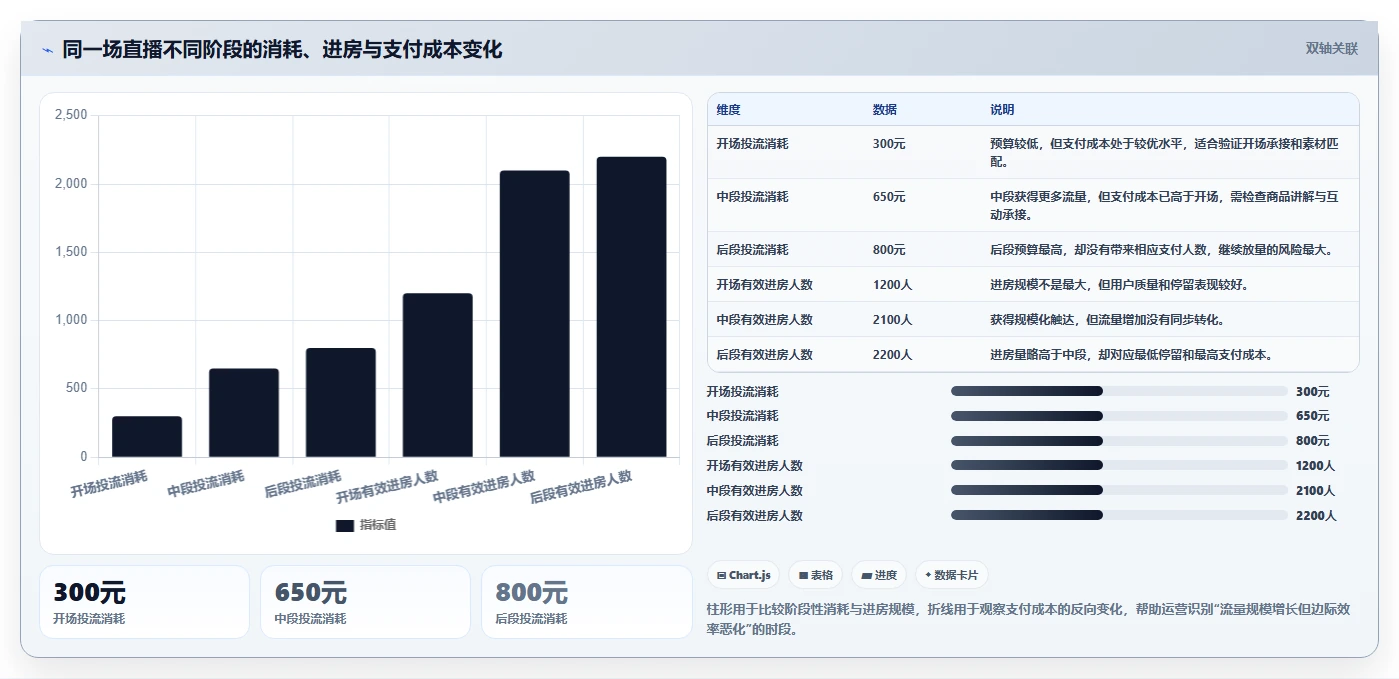Click the 后段投流消耗 bar in the chart
The image size is (1399, 679).
click(x=341, y=403)
